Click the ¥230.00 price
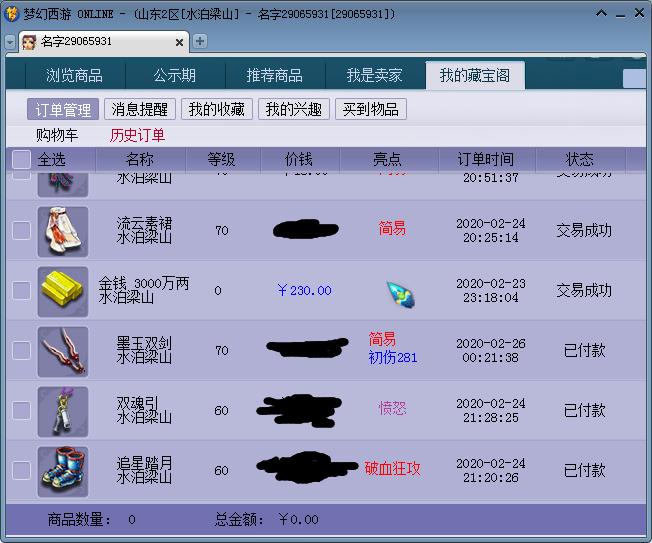 (x=305, y=290)
